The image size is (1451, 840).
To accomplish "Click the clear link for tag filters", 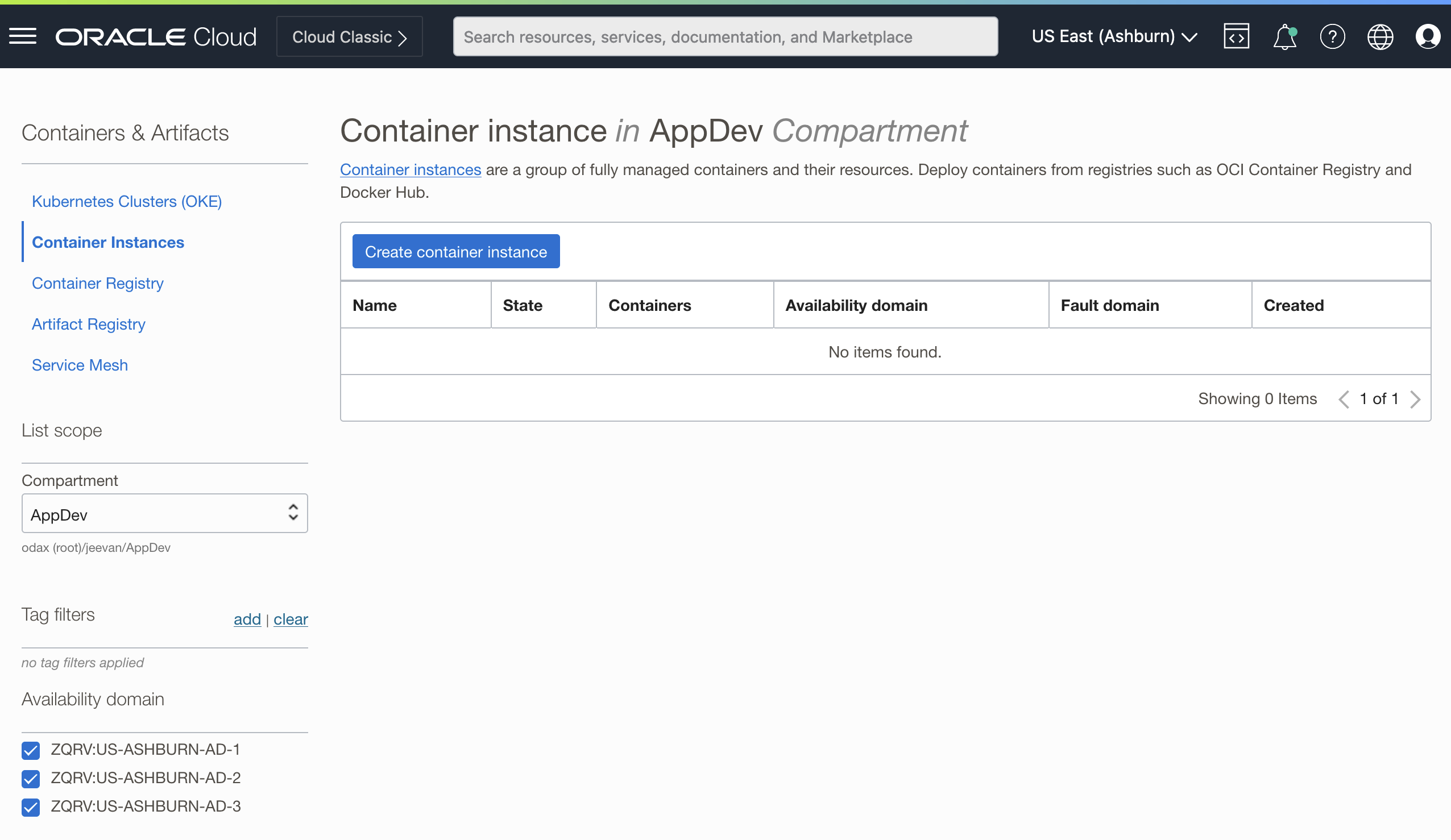I will tap(291, 619).
